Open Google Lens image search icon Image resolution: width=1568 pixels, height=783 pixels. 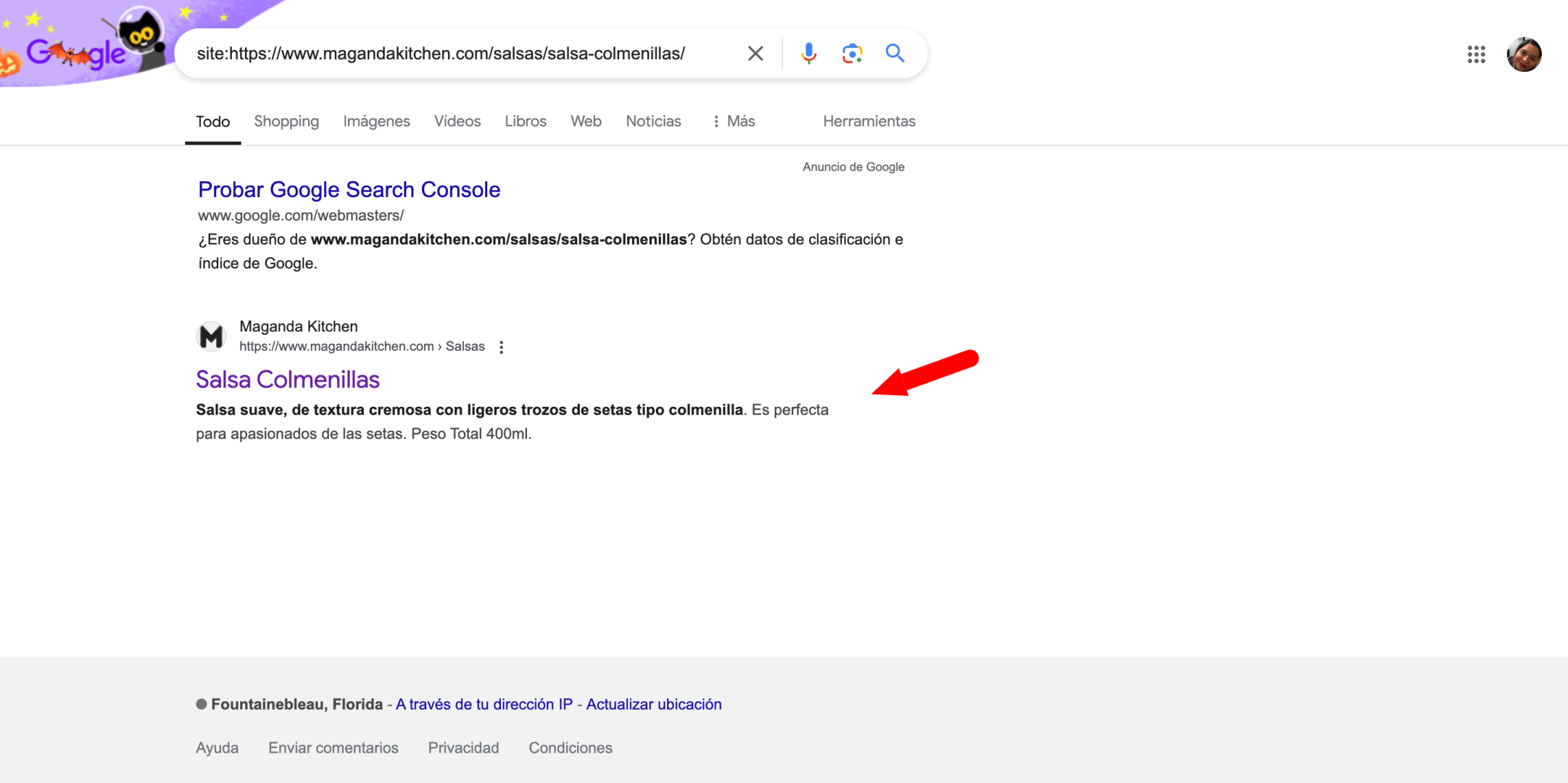click(x=852, y=54)
